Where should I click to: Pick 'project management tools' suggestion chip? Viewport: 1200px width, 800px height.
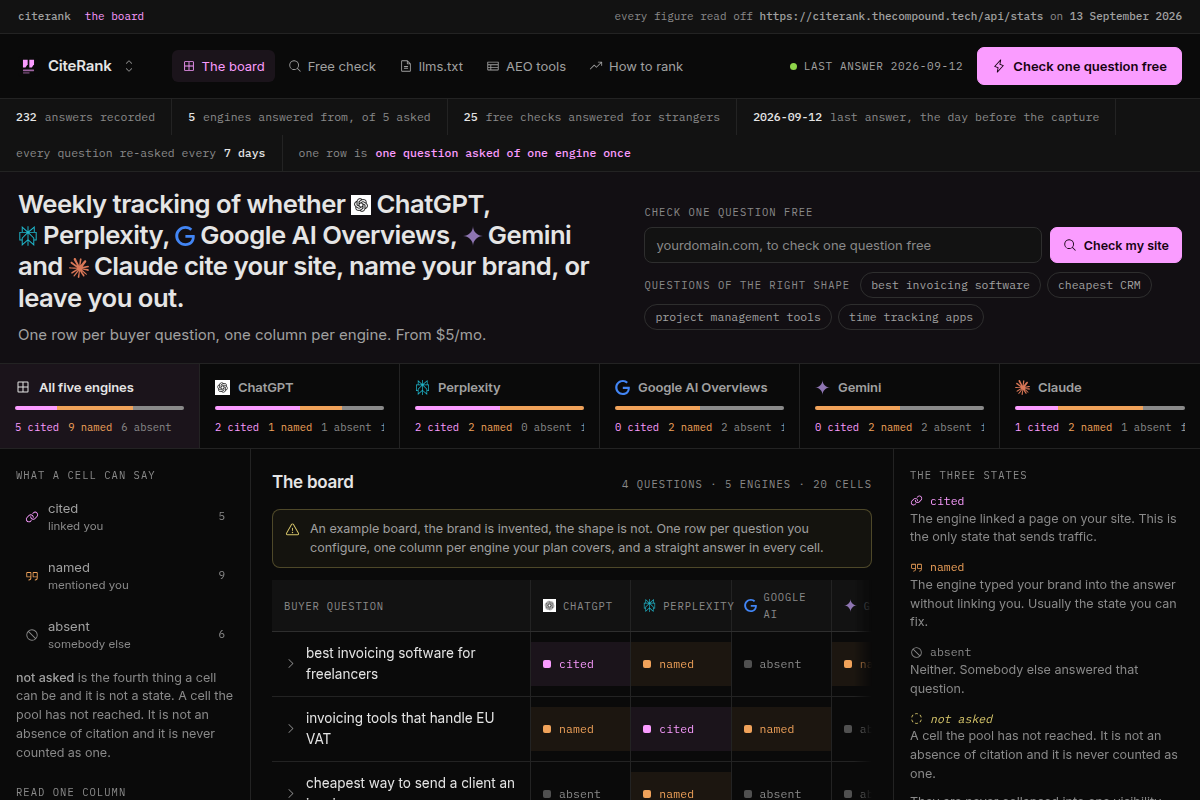[738, 317]
